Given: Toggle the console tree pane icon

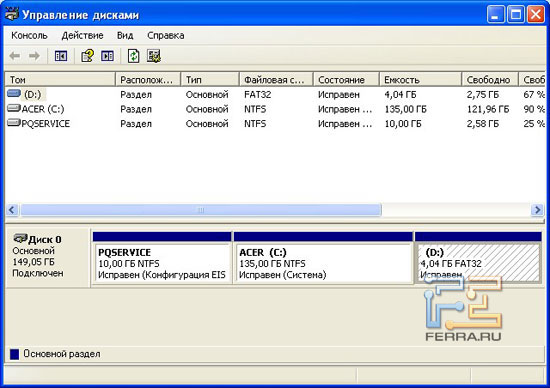Looking at the screenshot, I should coord(61,56).
